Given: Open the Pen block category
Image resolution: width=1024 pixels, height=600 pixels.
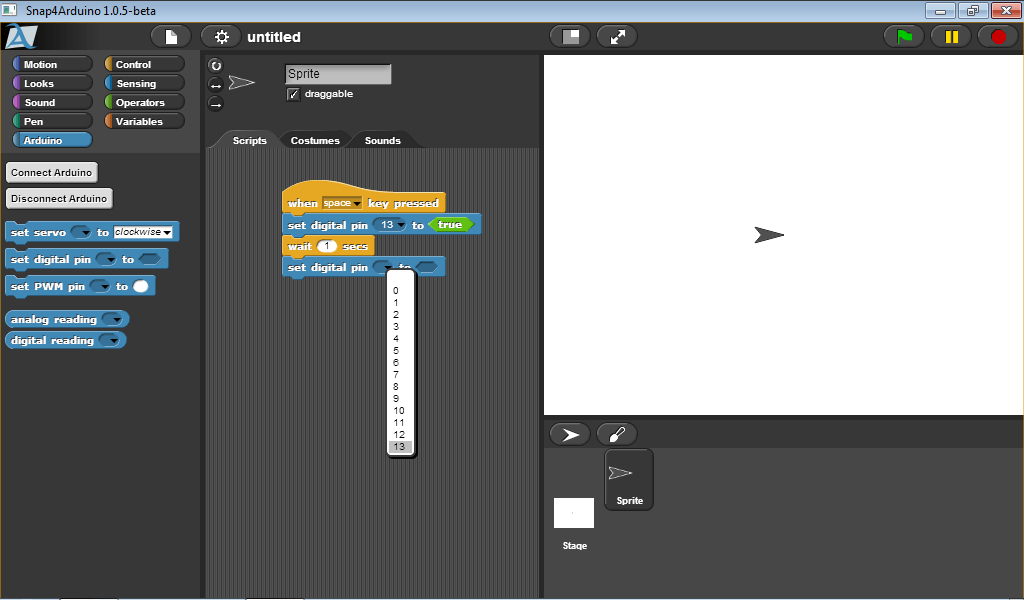Looking at the screenshot, I should (52, 121).
